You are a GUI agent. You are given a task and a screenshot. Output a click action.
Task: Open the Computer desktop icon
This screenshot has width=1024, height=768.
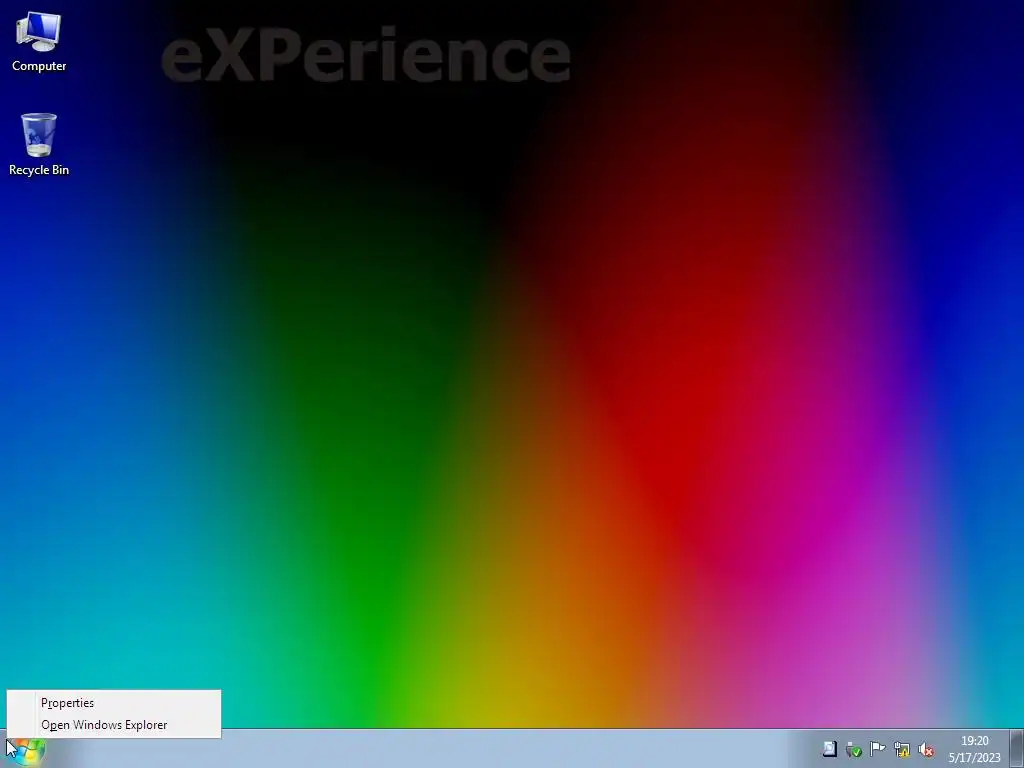39,41
